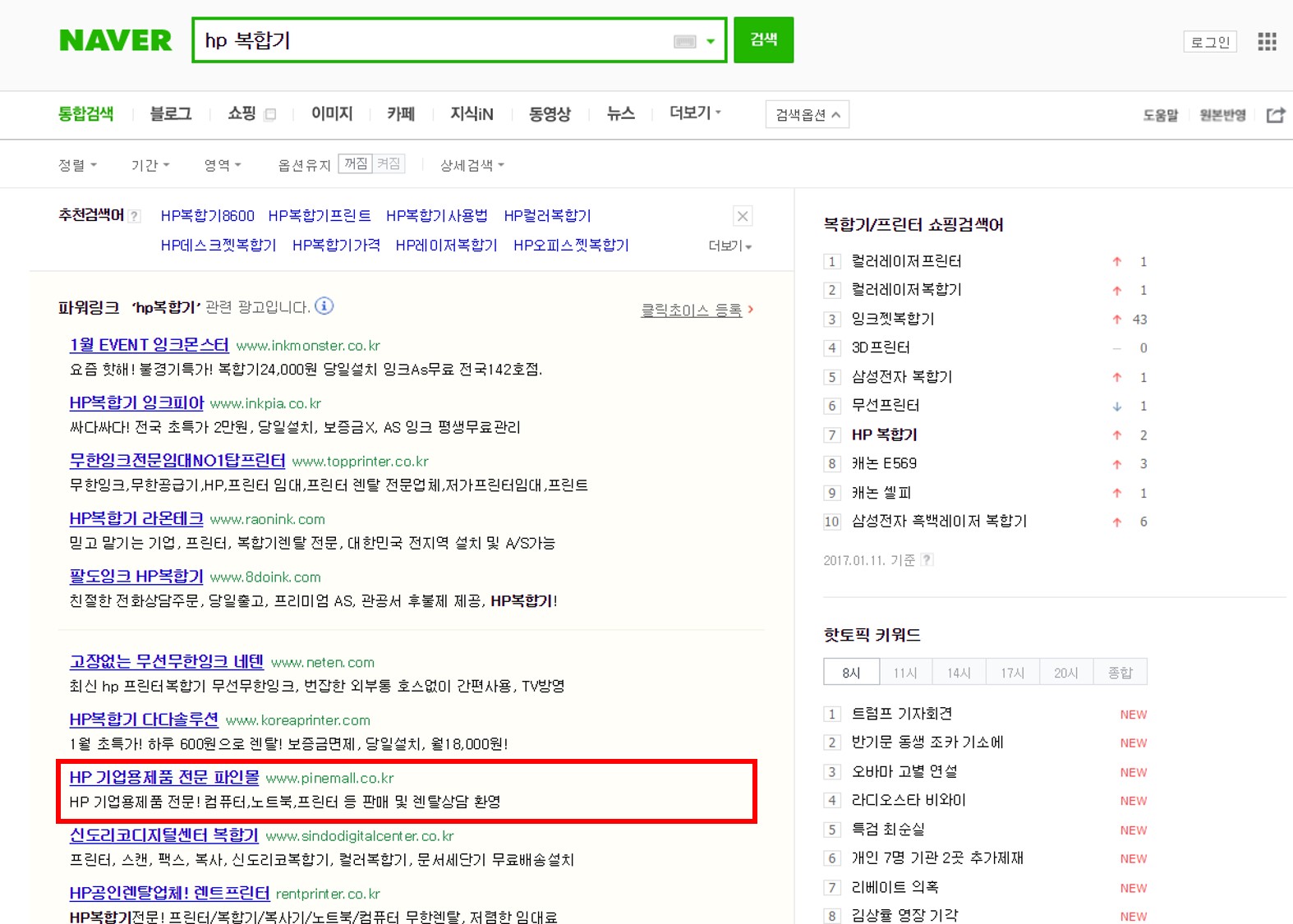Image resolution: width=1293 pixels, height=924 pixels.
Task: Open the 1월 EVENT 잉크몬스터 ad link
Action: (150, 345)
